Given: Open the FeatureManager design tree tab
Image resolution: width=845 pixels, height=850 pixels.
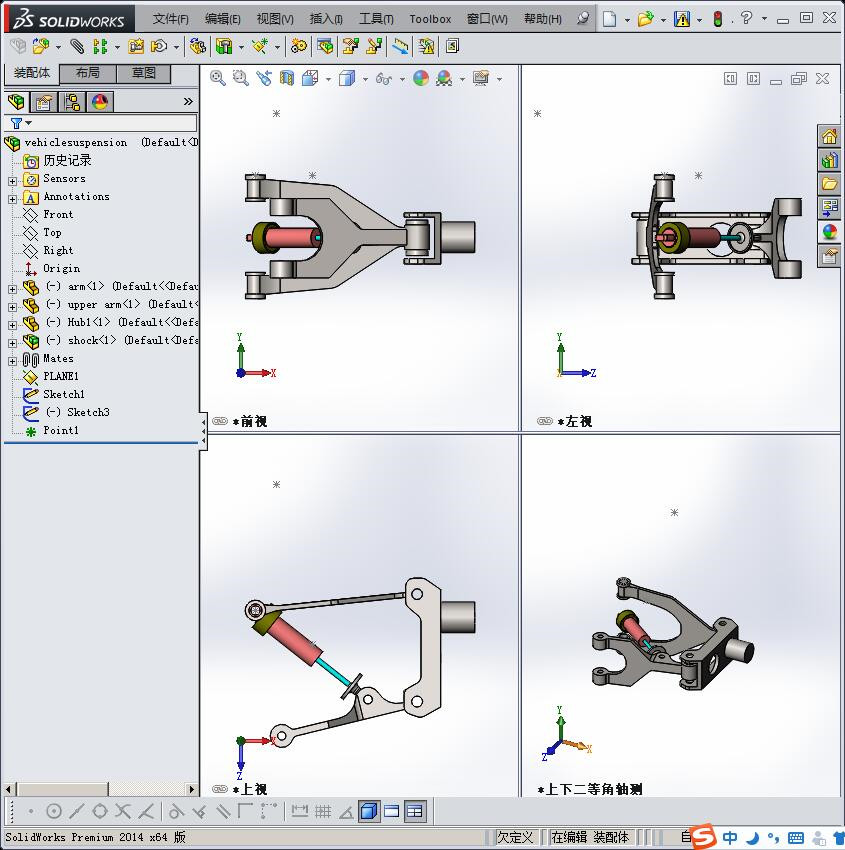Looking at the screenshot, I should click(x=16, y=102).
